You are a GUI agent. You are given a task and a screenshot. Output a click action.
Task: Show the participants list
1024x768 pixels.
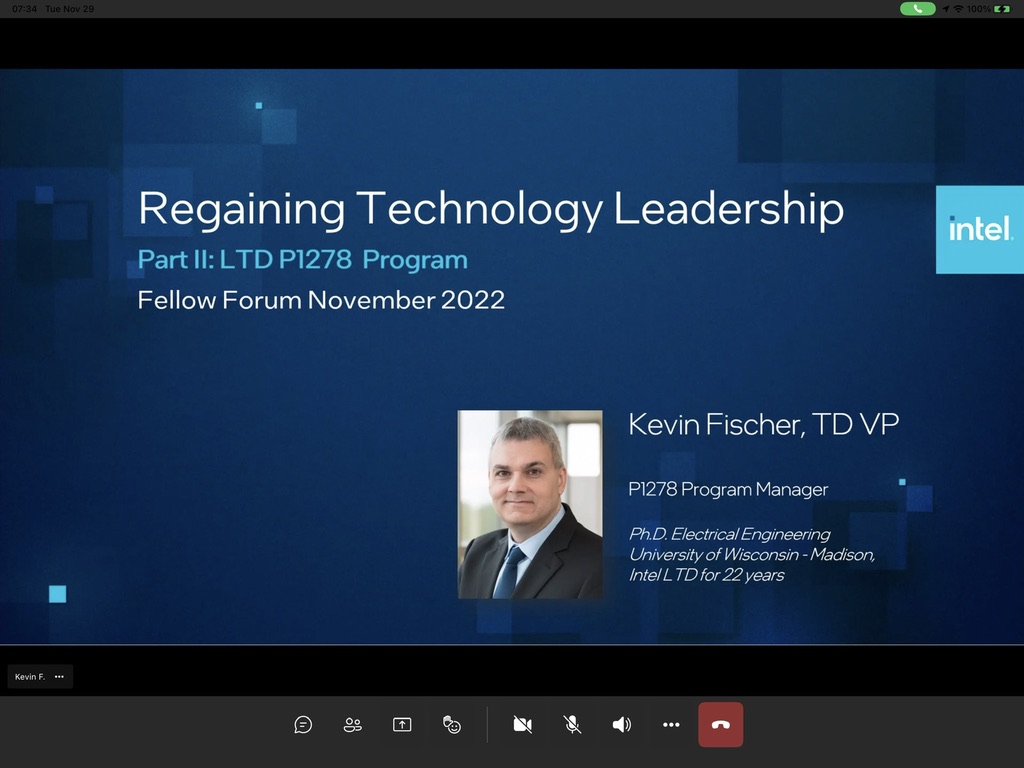click(x=352, y=725)
